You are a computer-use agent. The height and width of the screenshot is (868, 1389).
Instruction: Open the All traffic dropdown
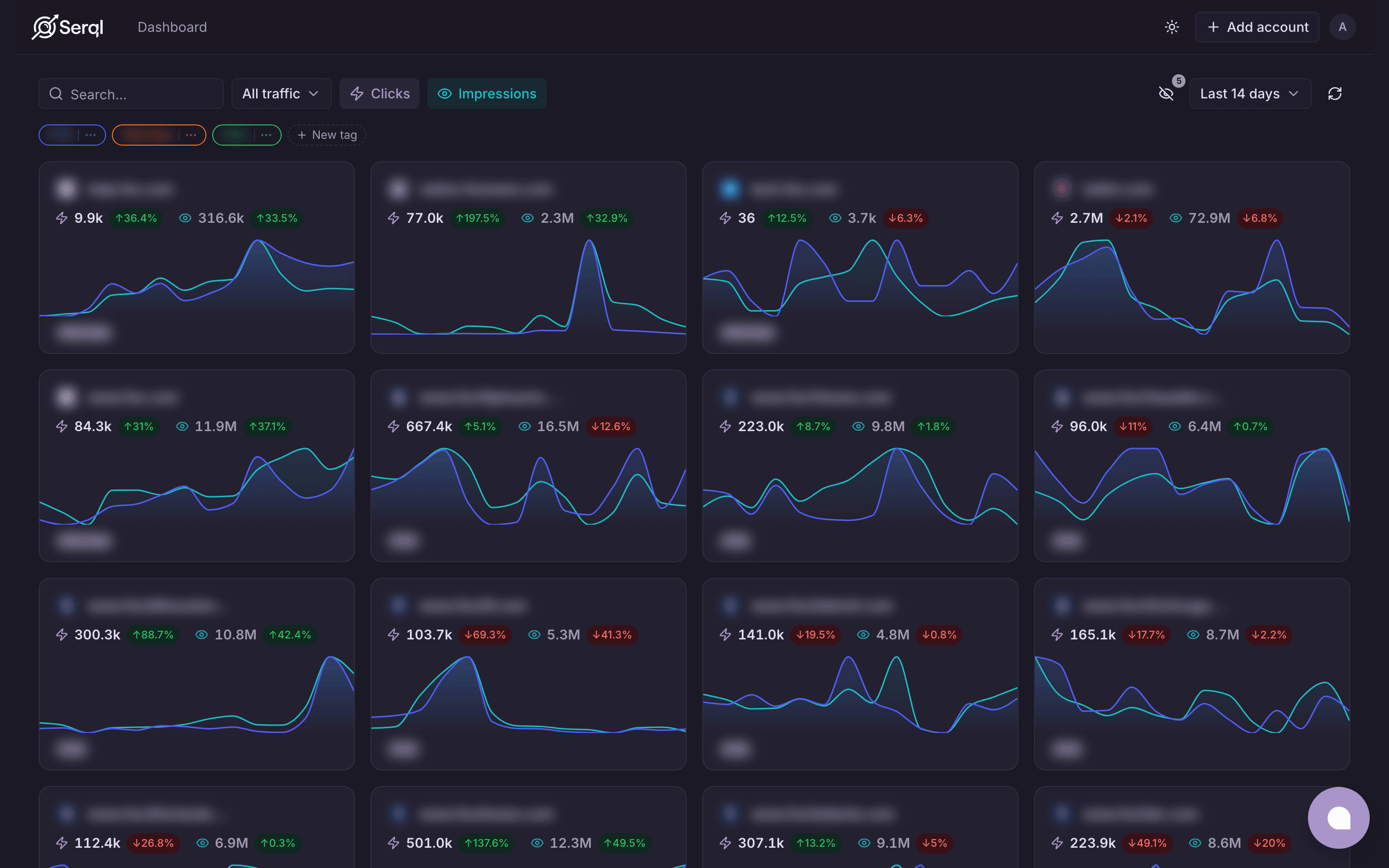coord(281,93)
